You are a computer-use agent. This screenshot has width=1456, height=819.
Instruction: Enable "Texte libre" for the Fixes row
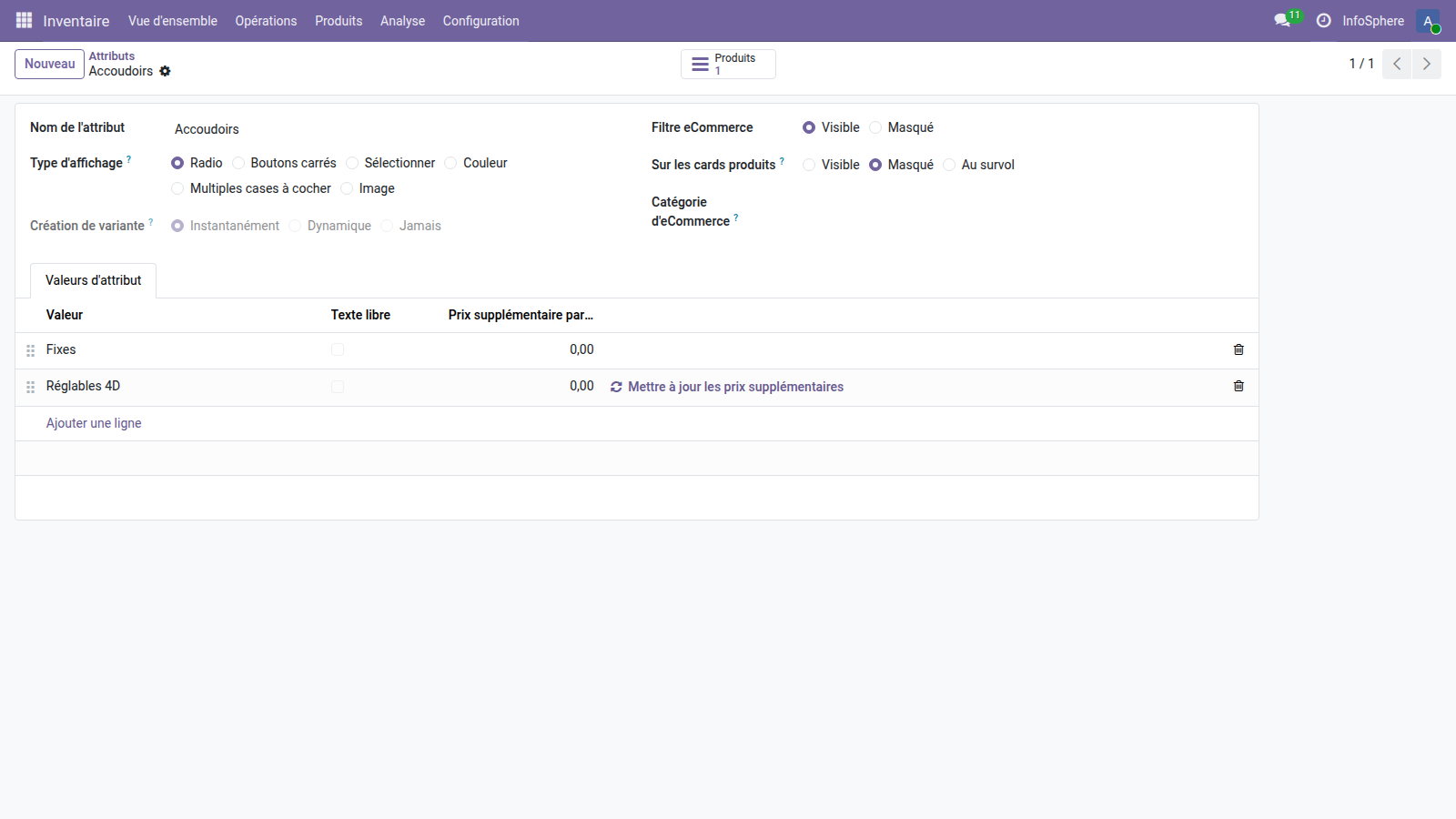click(x=338, y=349)
